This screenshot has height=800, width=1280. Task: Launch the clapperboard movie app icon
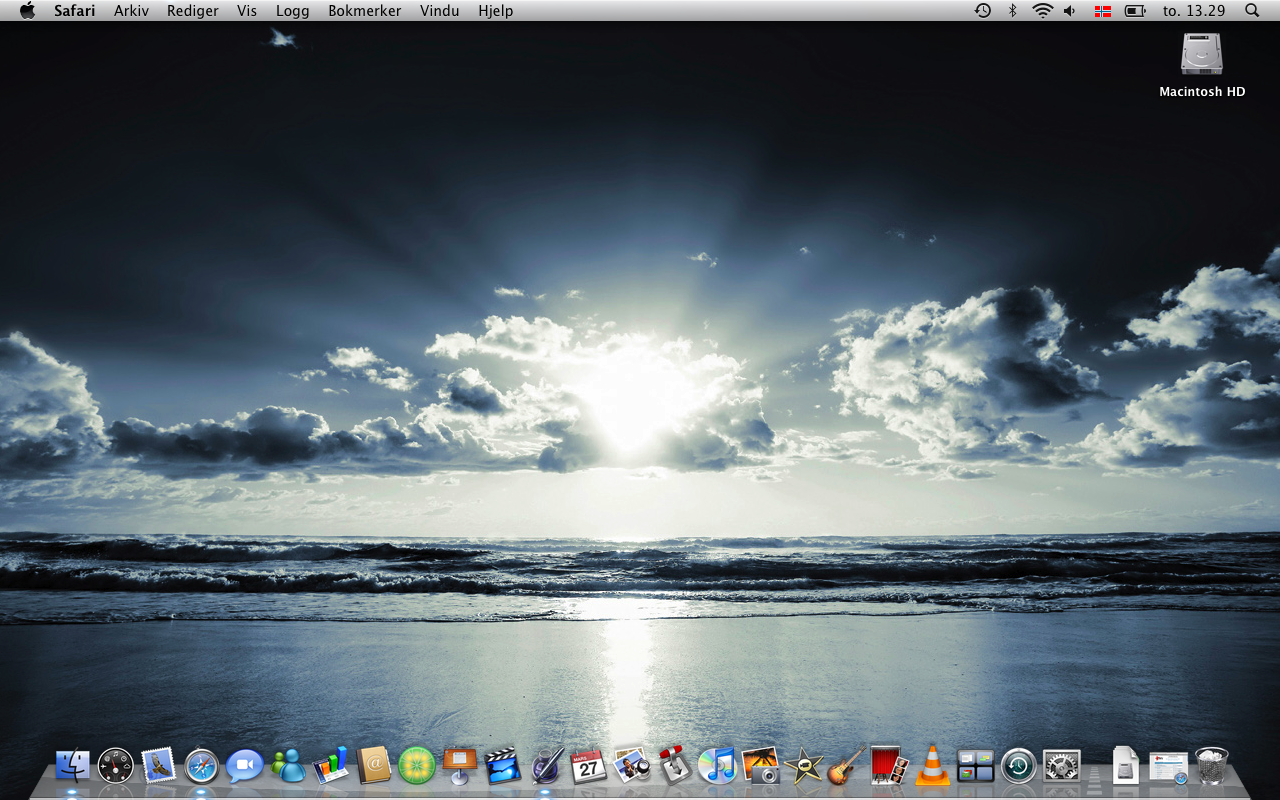(502, 766)
